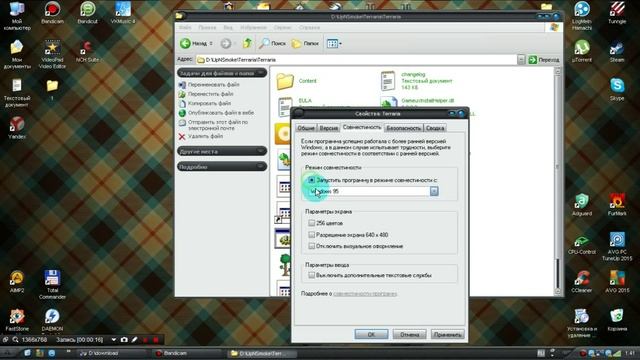
Task: Launch VideoPad Video Editor shortcut
Action: (x=52, y=54)
